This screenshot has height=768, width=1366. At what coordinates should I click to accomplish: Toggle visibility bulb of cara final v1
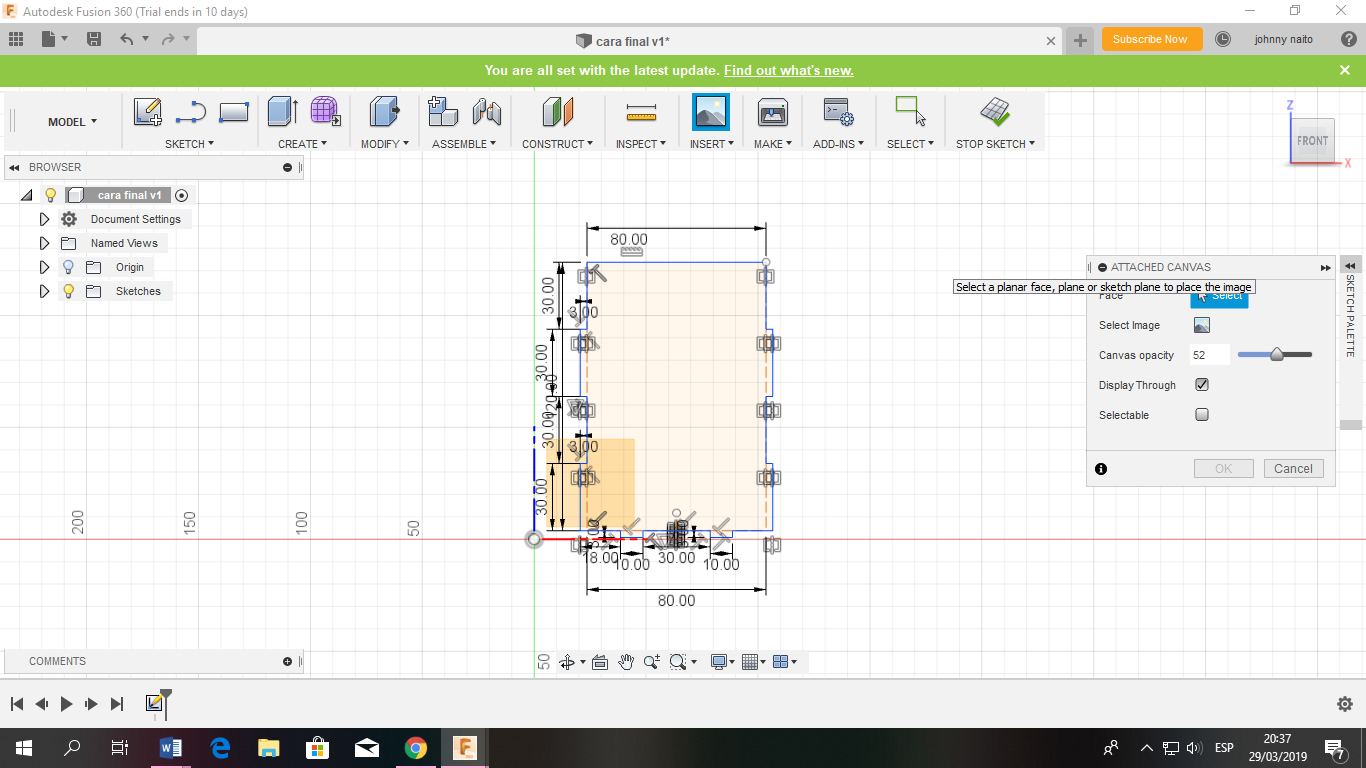coord(50,195)
